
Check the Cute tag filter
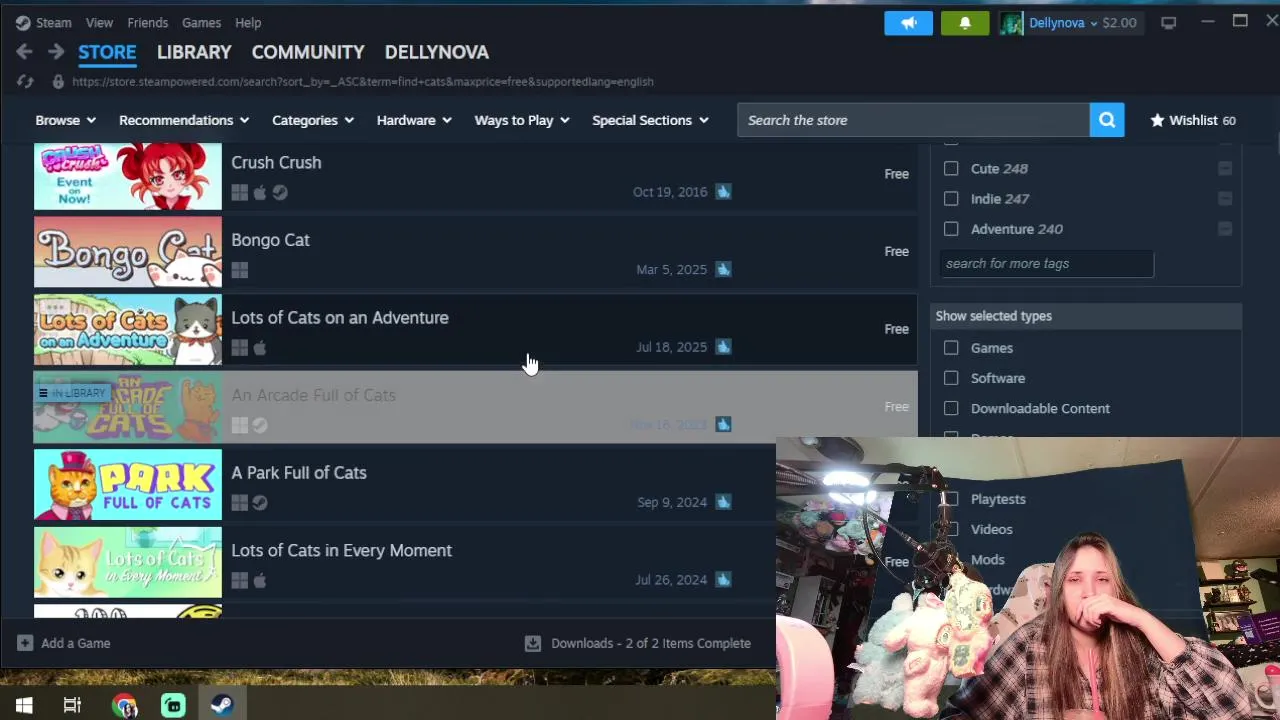tap(951, 169)
